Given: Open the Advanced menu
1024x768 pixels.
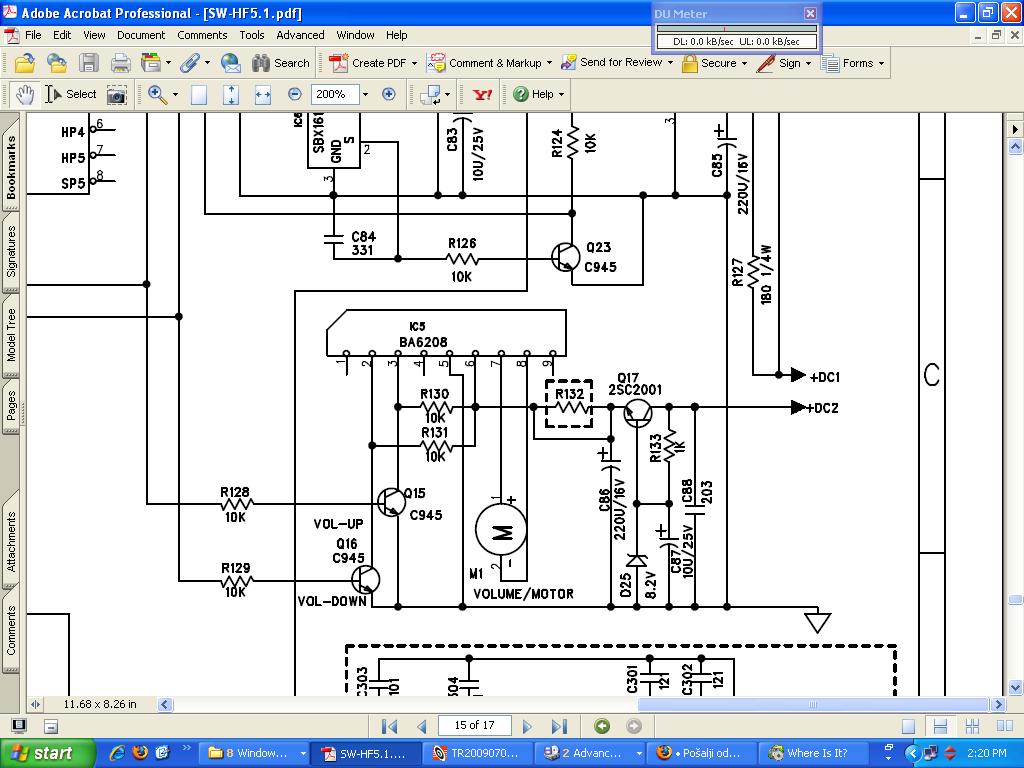Looking at the screenshot, I should coord(300,35).
